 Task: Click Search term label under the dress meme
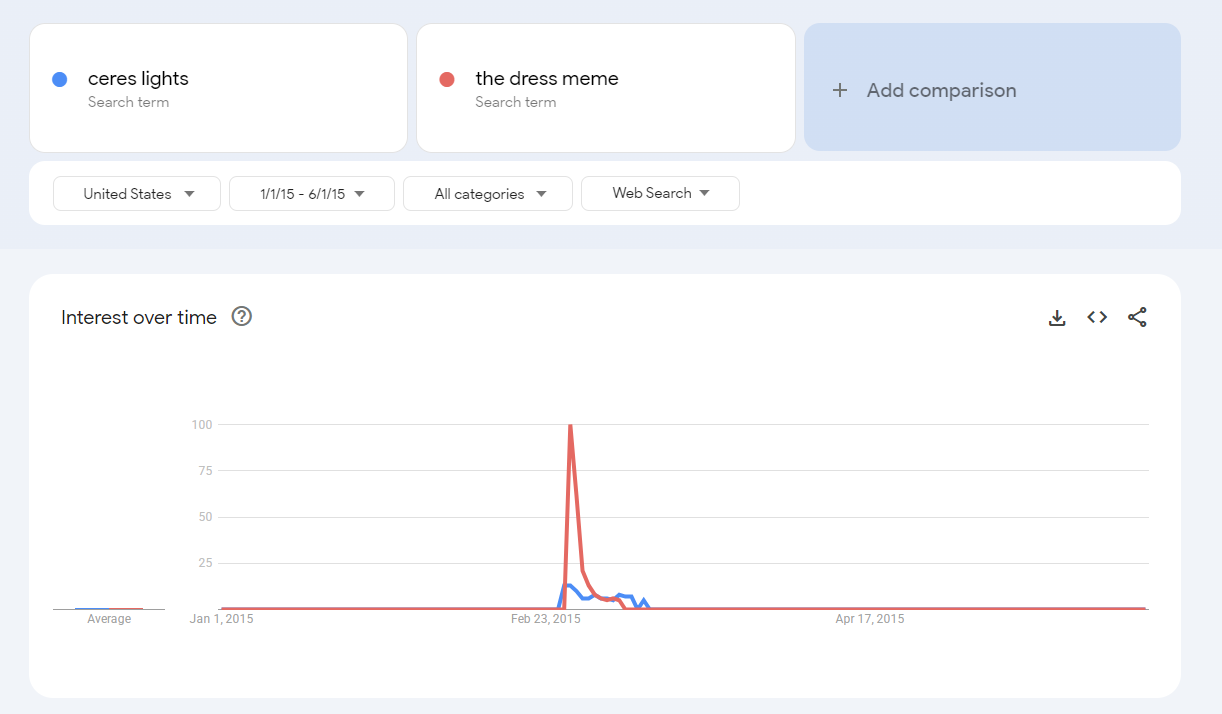click(516, 102)
